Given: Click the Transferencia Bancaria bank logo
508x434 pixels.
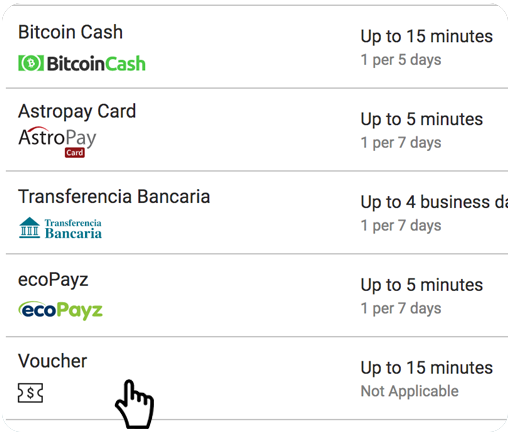Looking at the screenshot, I should coord(60,228).
